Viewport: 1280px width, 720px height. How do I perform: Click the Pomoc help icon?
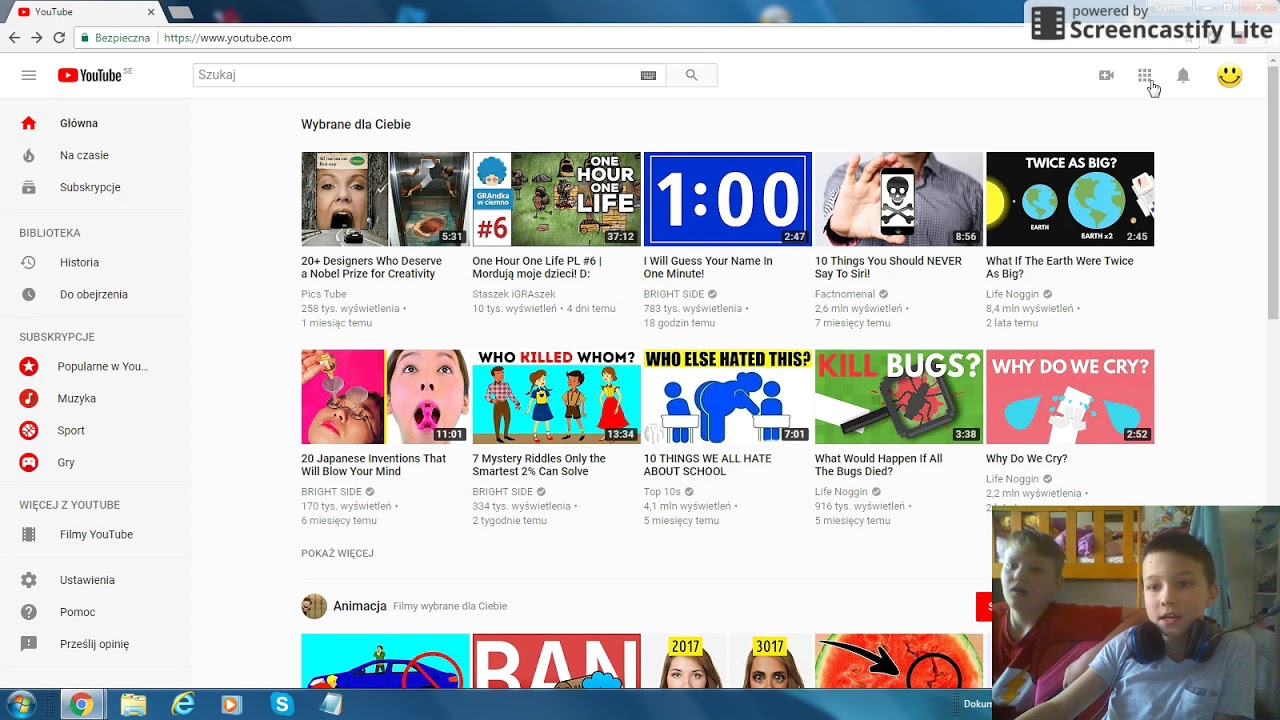[x=29, y=612]
